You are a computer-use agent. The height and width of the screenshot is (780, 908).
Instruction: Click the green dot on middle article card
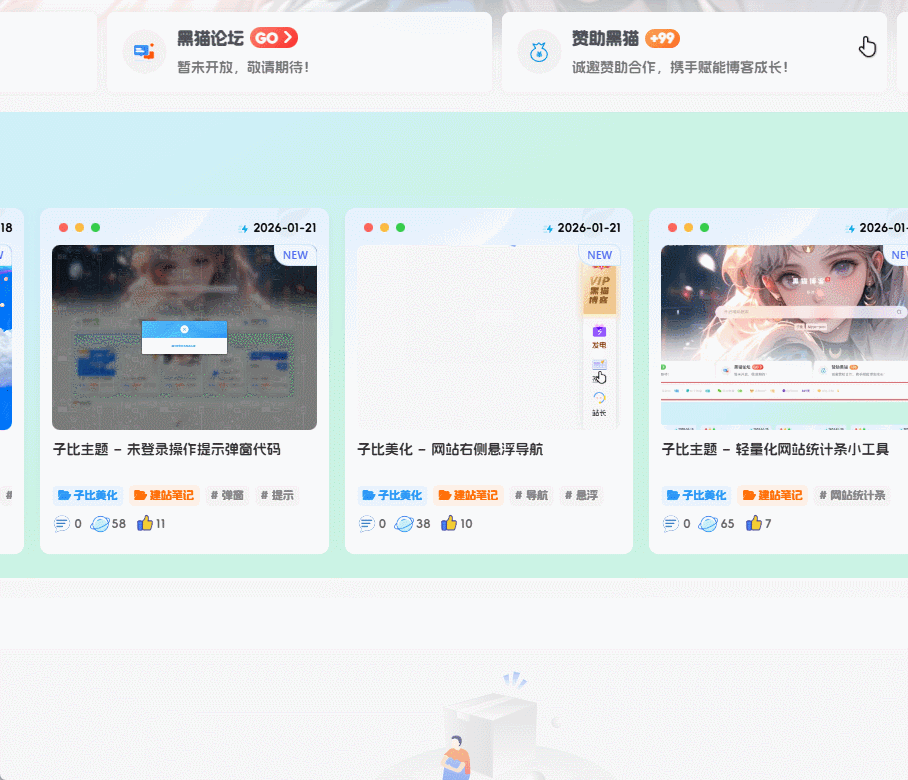[398, 227]
